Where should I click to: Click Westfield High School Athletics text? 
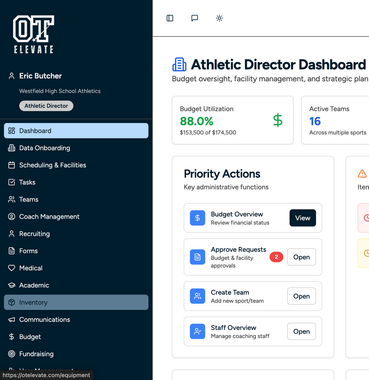point(60,91)
